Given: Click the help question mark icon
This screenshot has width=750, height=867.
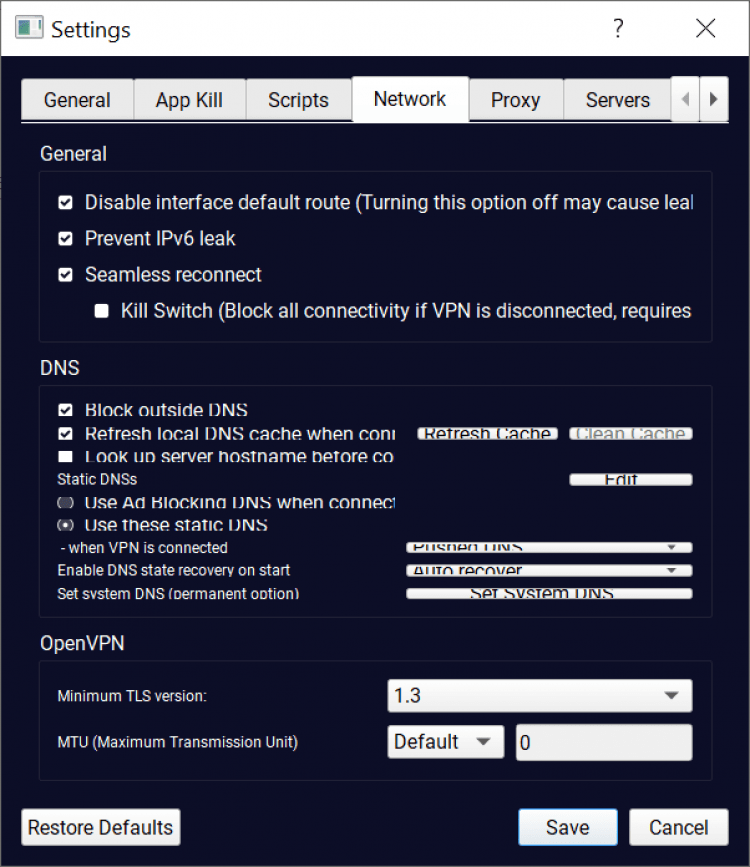Looking at the screenshot, I should 618,29.
